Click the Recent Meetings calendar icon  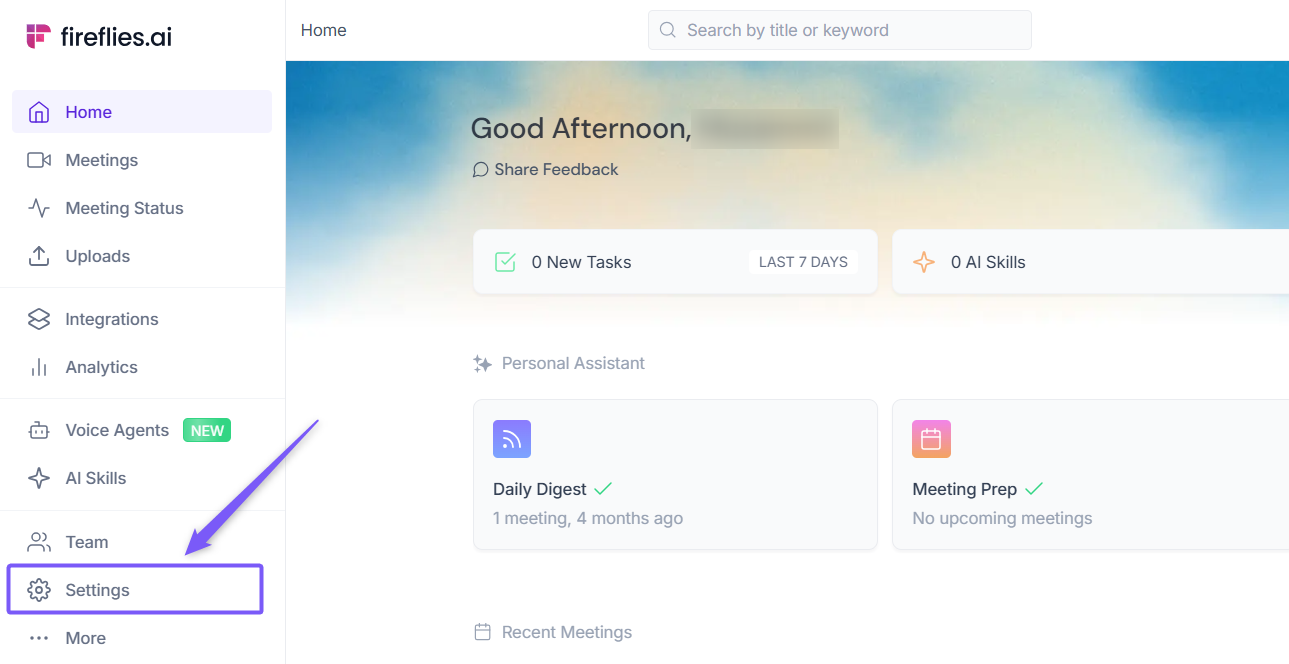pos(482,632)
